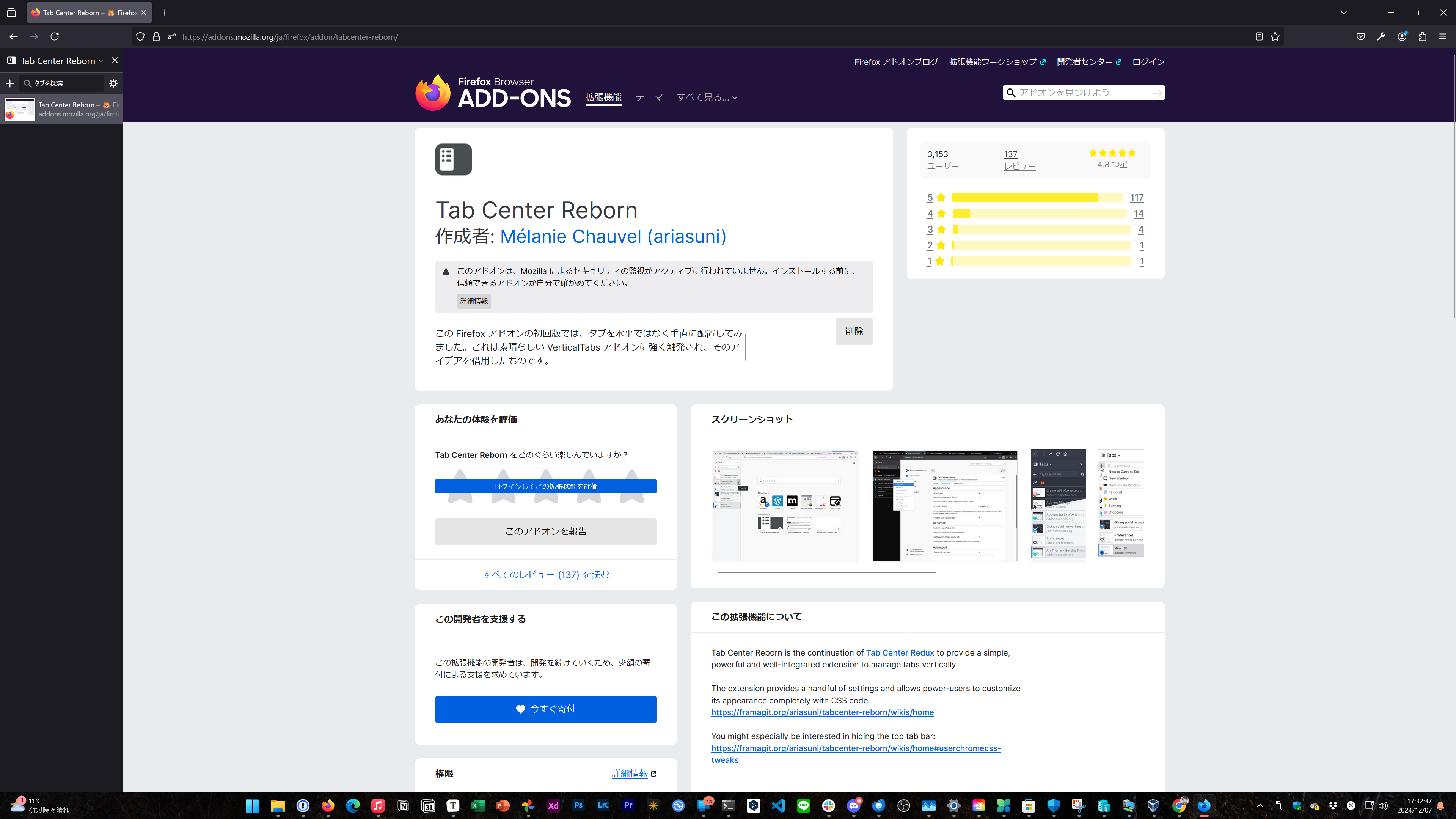Click sidebar new tab plus icon
1456x819 pixels.
coord(9,84)
